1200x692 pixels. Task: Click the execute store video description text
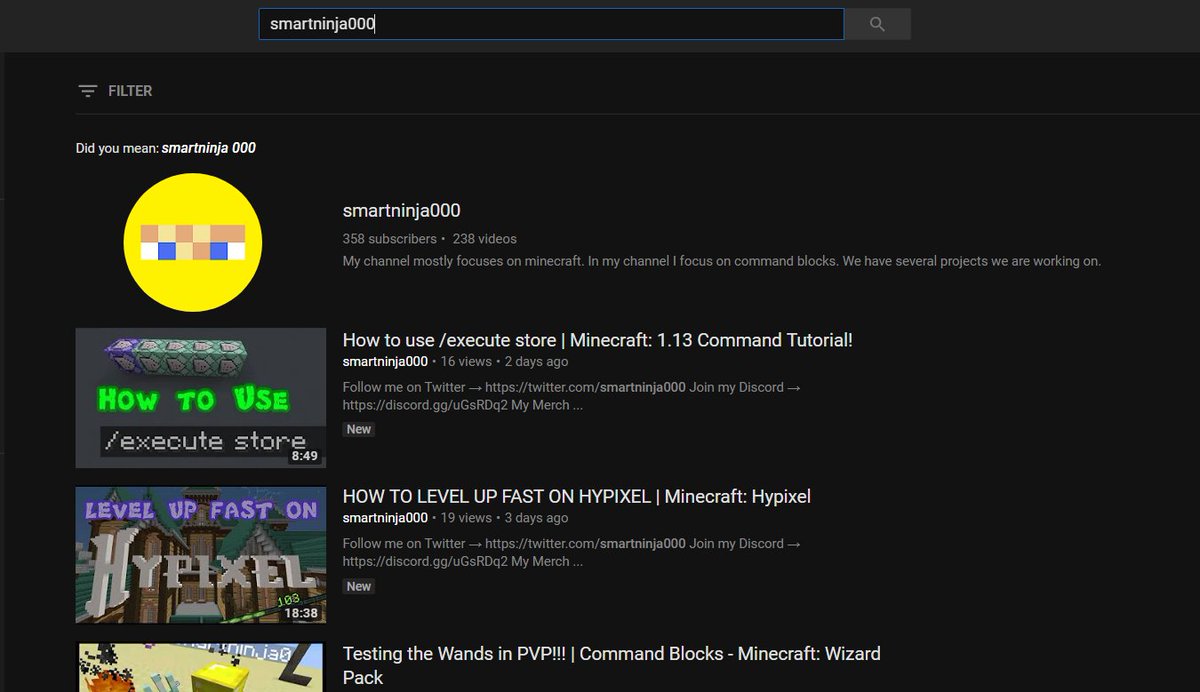[x=572, y=396]
